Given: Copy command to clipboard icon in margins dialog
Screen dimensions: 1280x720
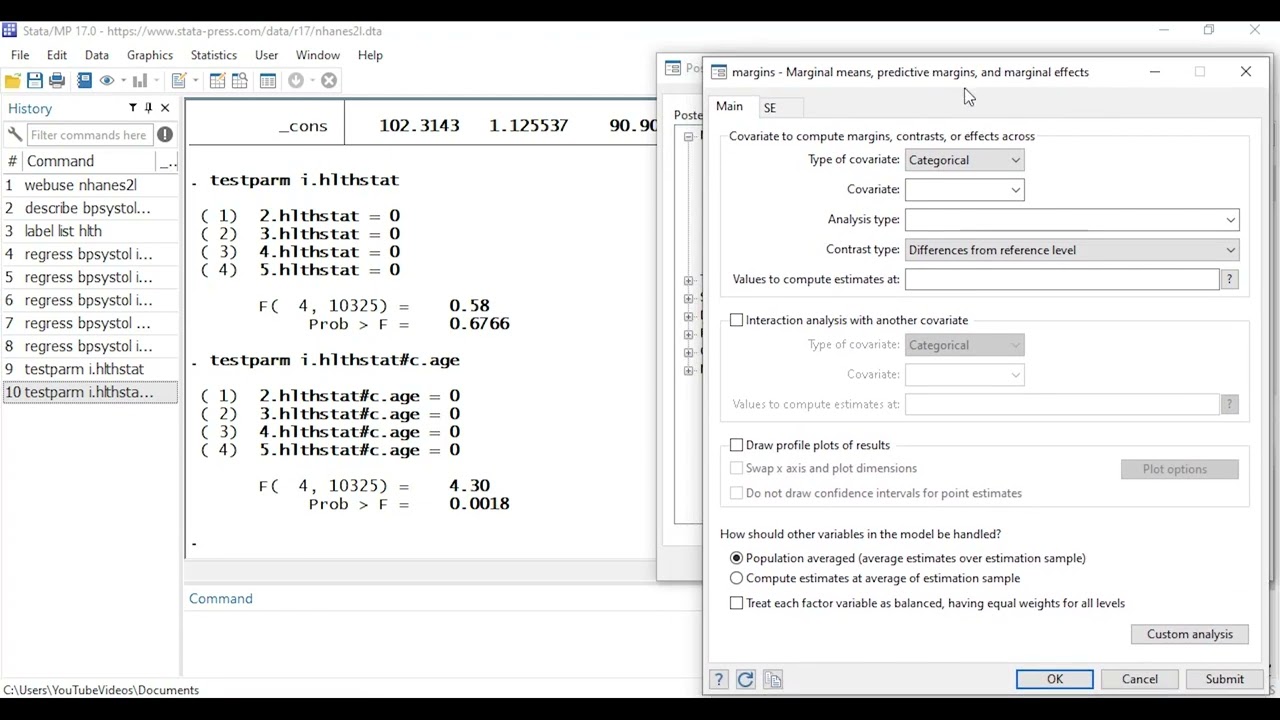Looking at the screenshot, I should point(772,680).
